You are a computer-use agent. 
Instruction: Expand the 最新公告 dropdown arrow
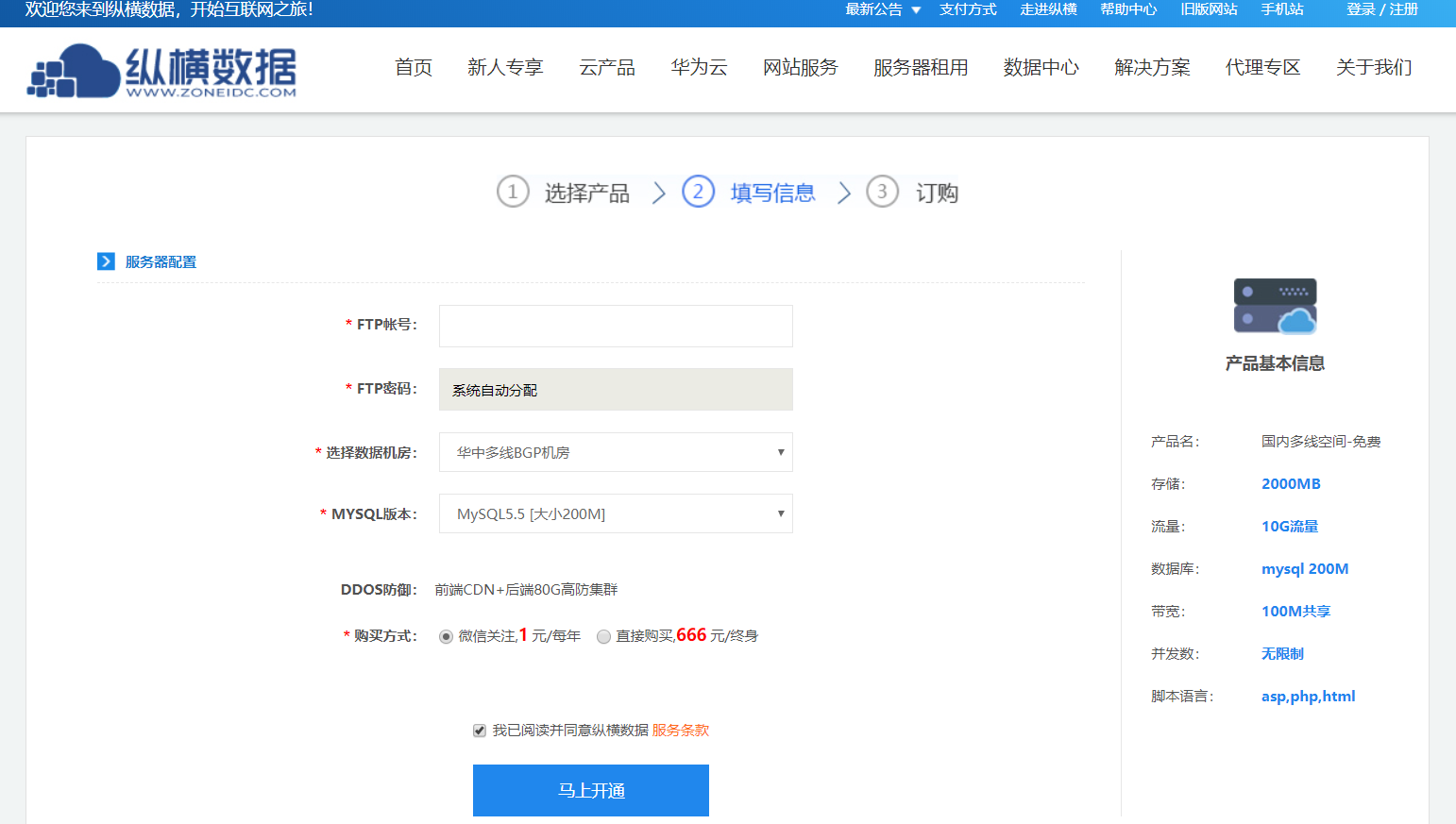(916, 10)
